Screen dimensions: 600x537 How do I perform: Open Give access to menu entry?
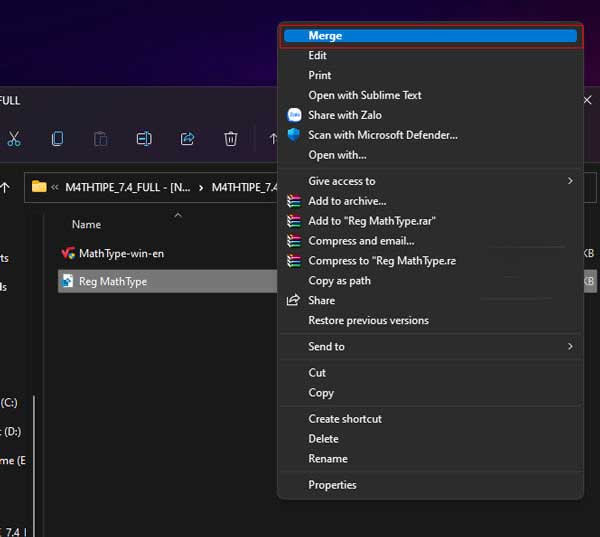click(x=430, y=181)
